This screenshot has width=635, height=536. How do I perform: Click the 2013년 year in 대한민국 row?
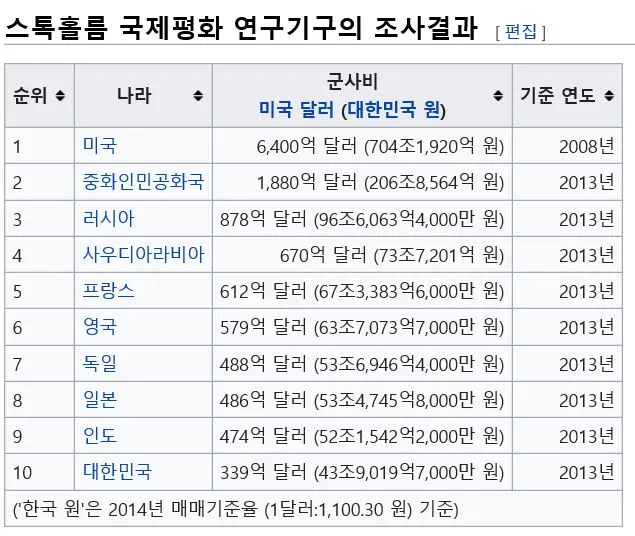pos(567,472)
